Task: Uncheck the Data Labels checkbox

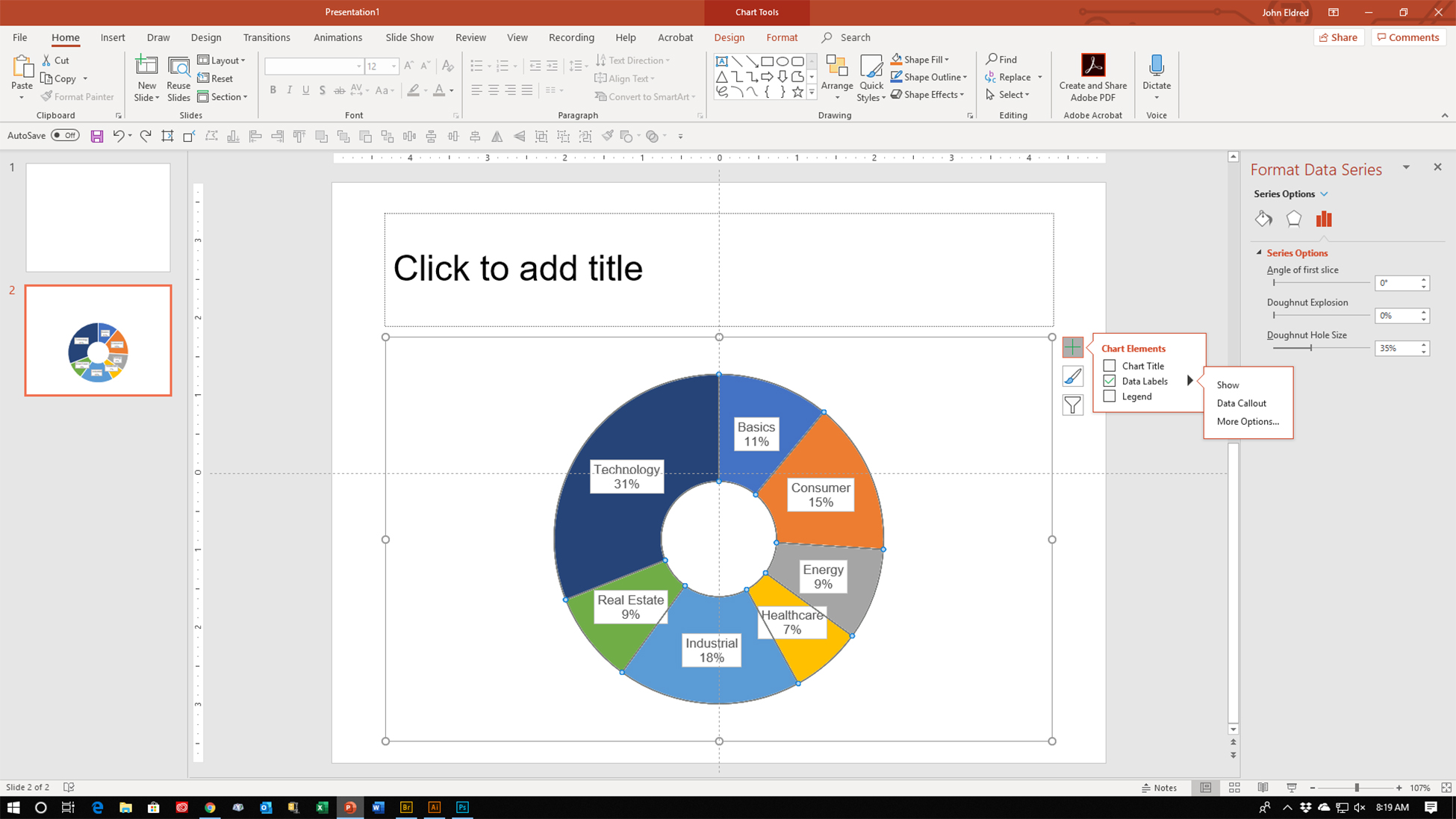Action: pos(1110,381)
